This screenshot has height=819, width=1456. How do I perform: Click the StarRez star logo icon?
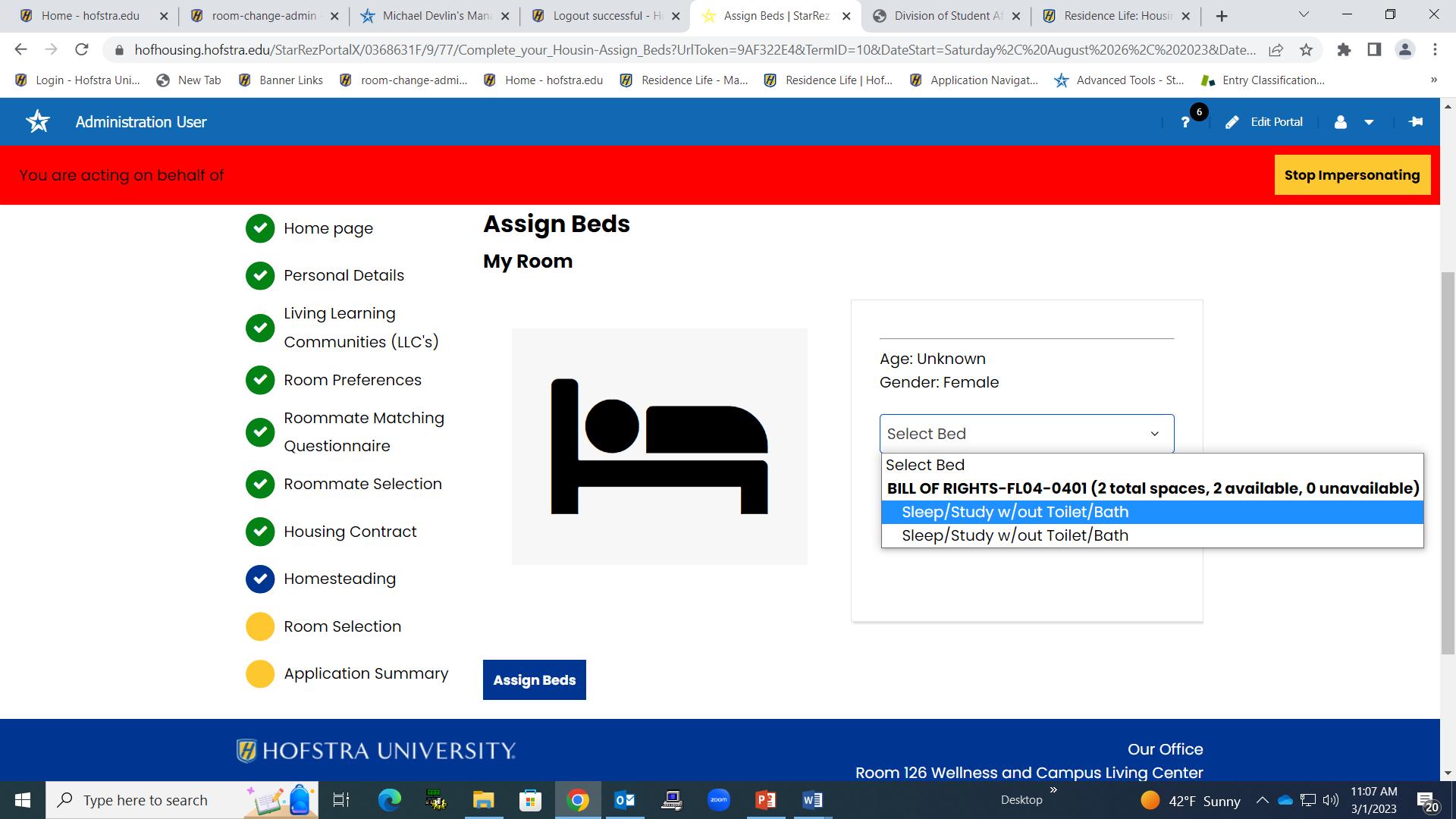(x=38, y=121)
